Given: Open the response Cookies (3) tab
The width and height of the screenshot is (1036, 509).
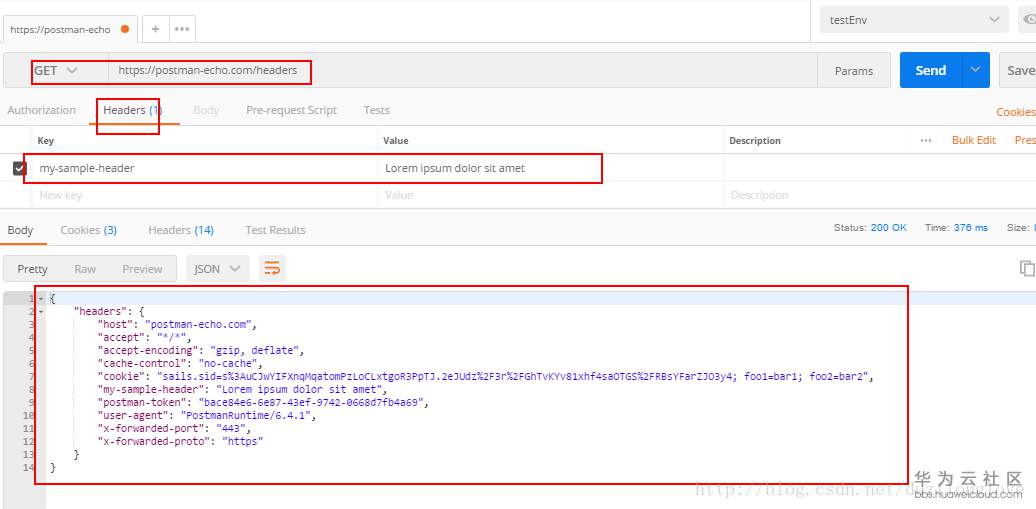Looking at the screenshot, I should click(x=89, y=229).
